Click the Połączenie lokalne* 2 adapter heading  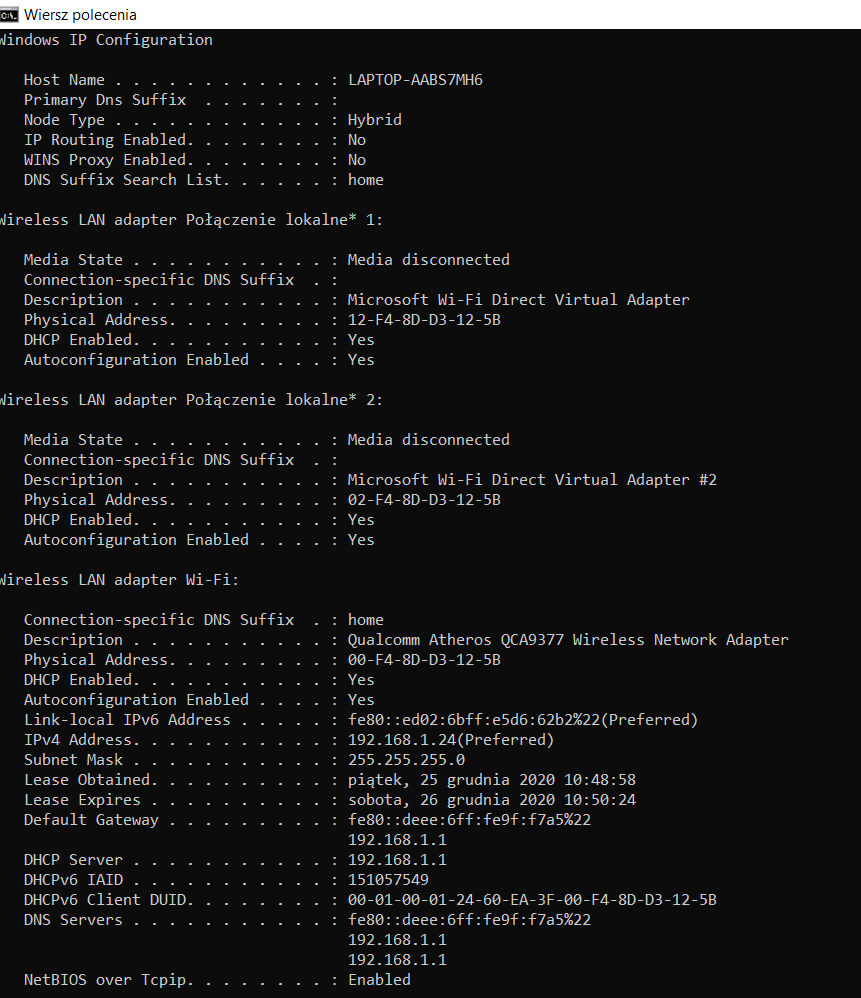point(191,400)
